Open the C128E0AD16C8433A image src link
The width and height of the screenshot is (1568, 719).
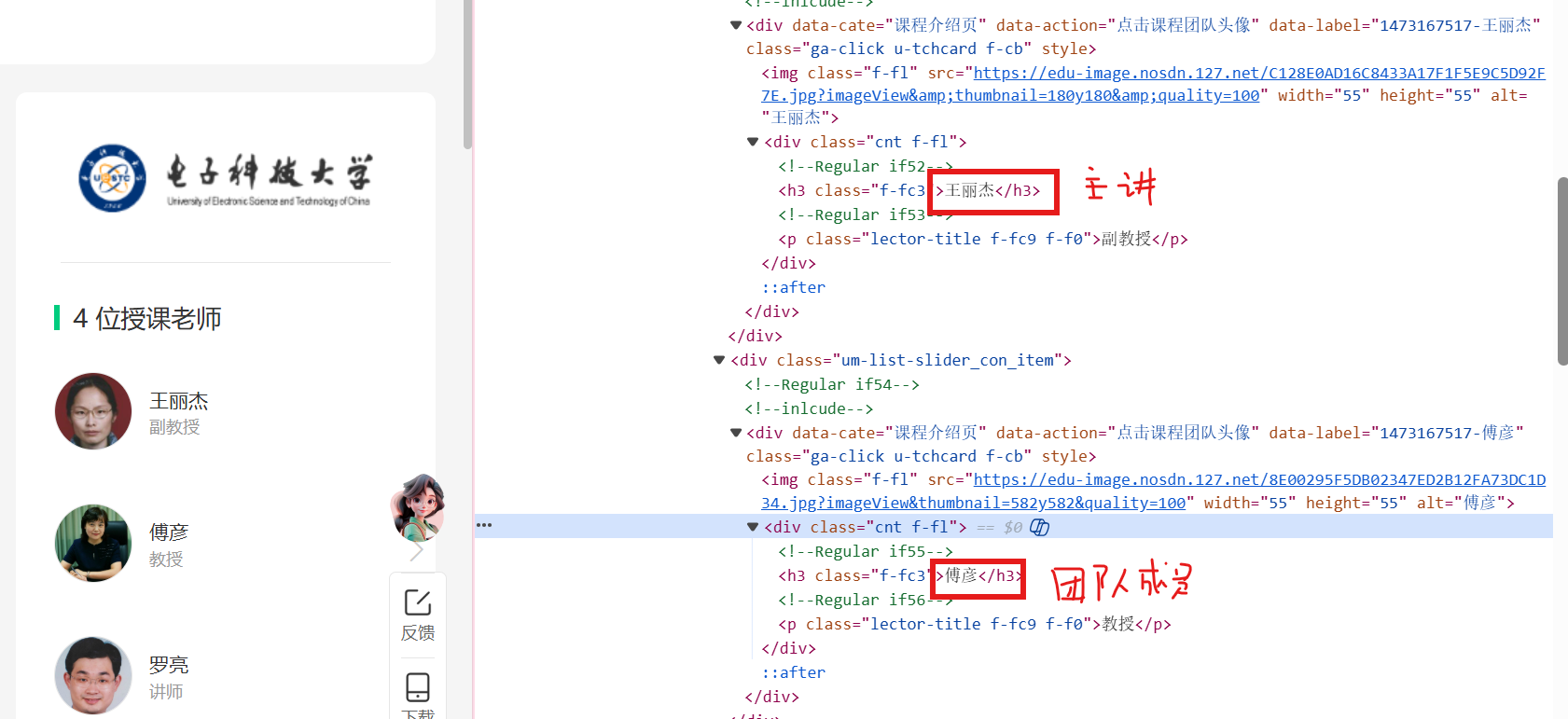click(1153, 84)
